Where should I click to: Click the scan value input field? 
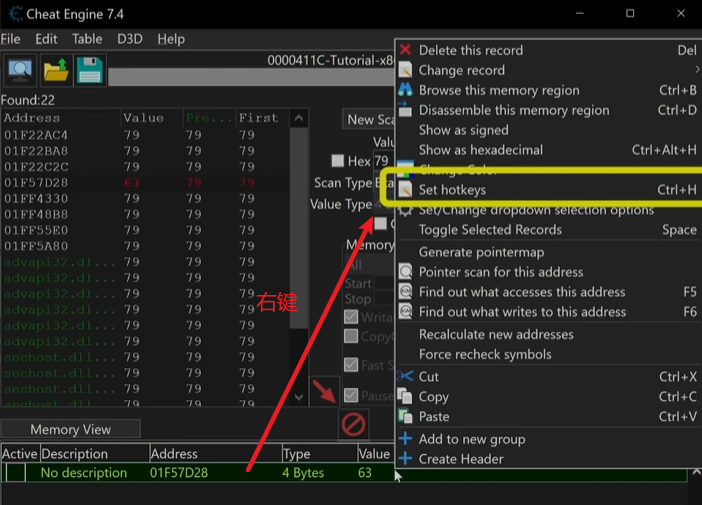[x=383, y=161]
